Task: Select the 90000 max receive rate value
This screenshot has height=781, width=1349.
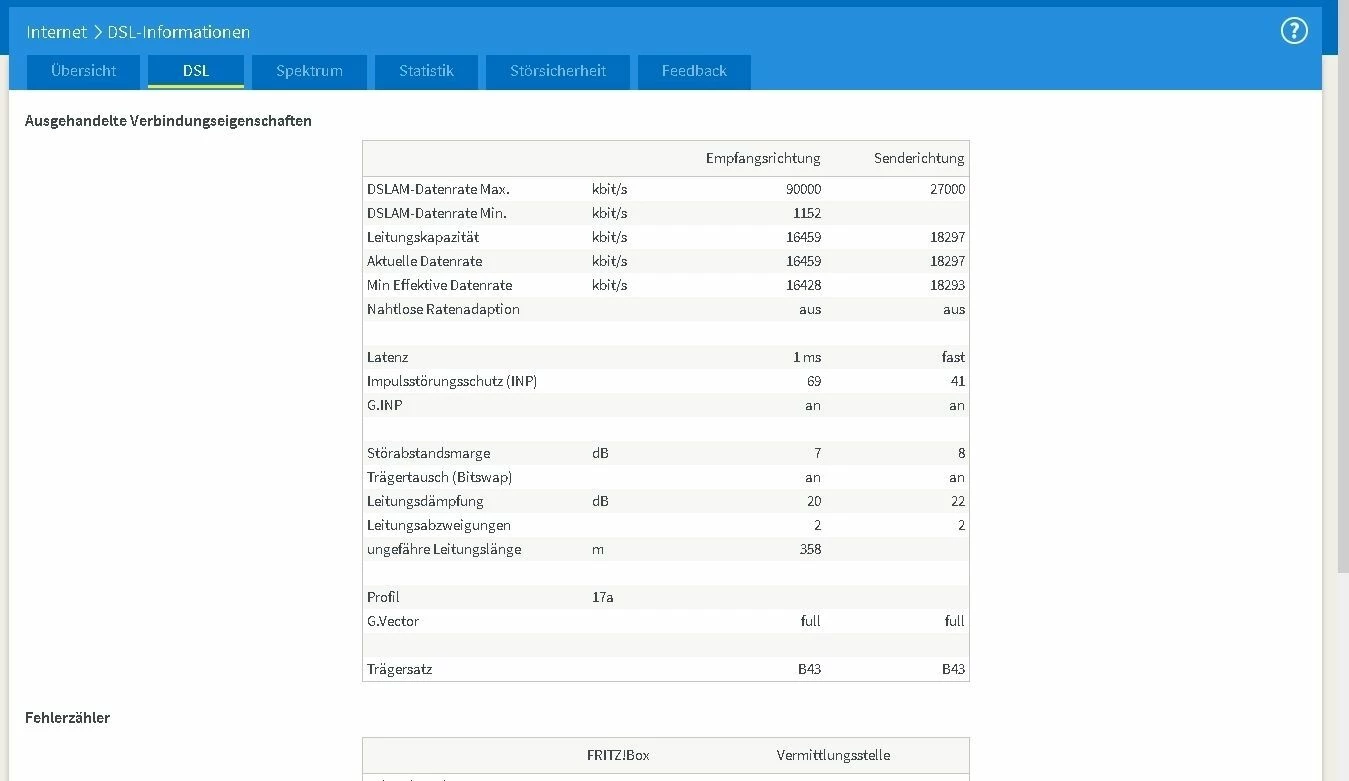Action: pos(803,189)
